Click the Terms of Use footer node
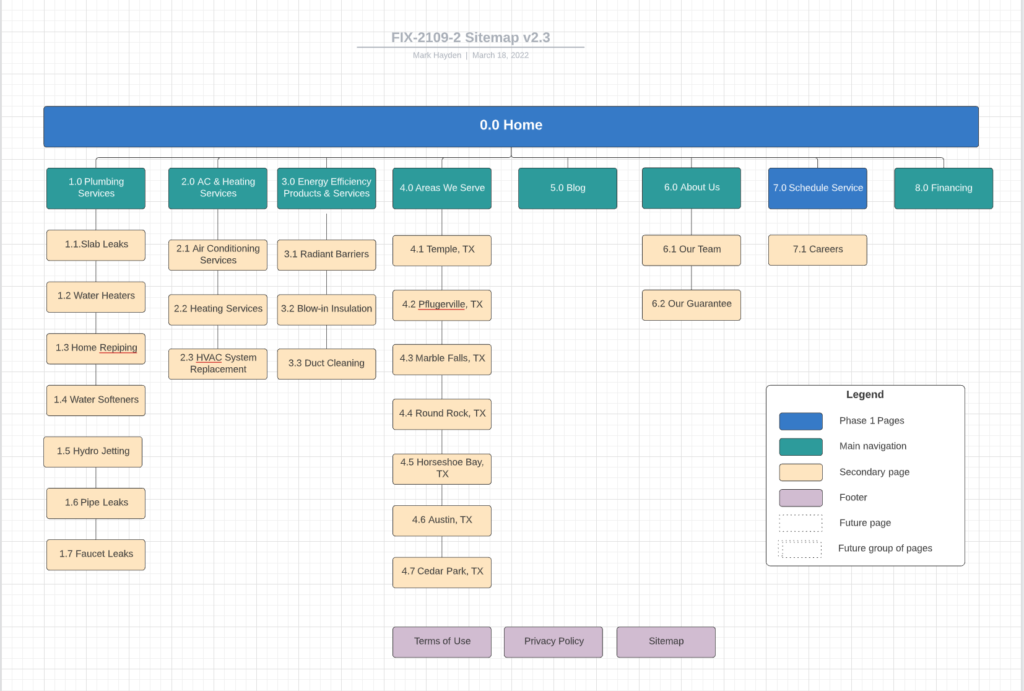This screenshot has width=1024, height=691. (442, 642)
